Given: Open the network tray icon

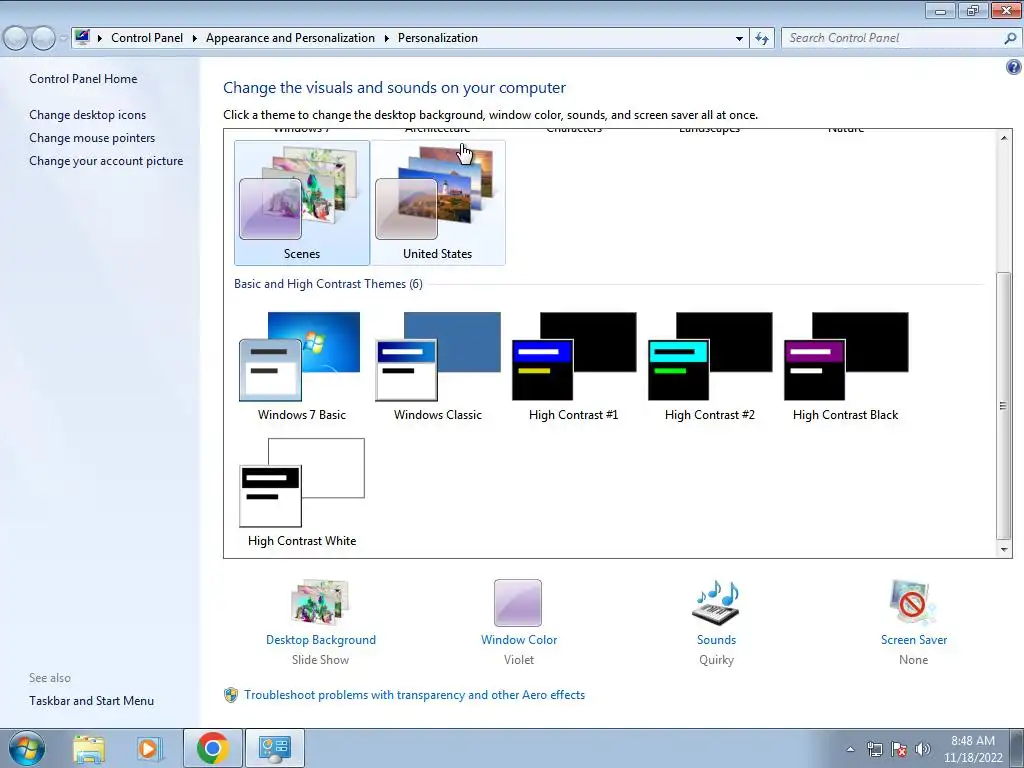Looking at the screenshot, I should (x=874, y=749).
